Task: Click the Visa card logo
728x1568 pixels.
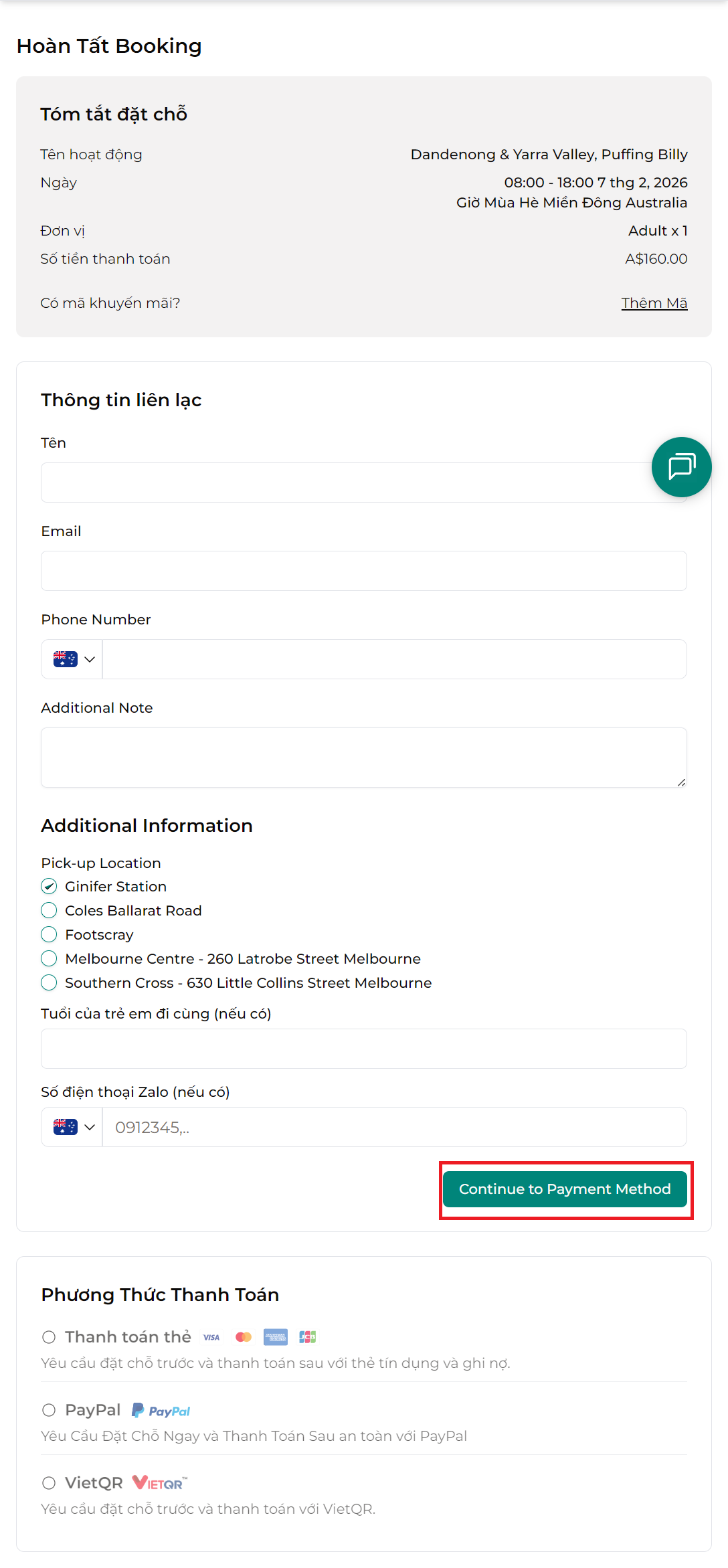Action: pyautogui.click(x=211, y=1337)
